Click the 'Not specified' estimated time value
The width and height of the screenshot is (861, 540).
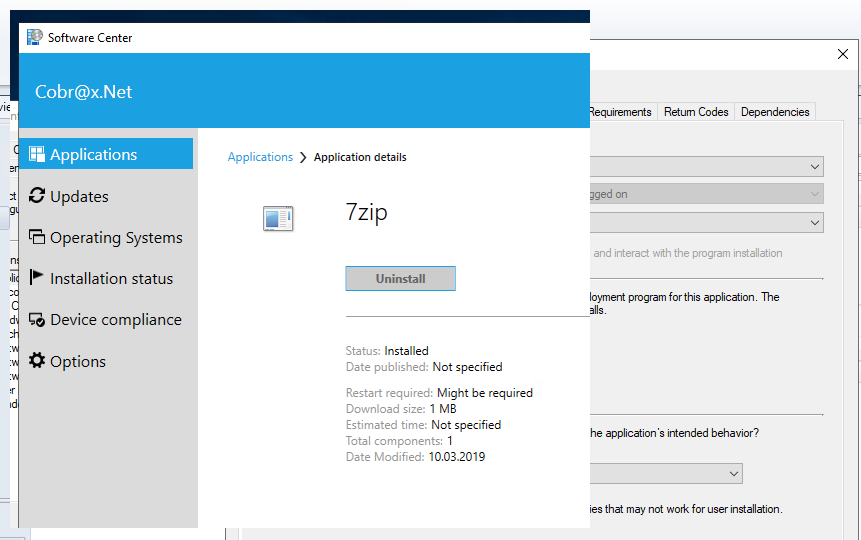pos(466,425)
